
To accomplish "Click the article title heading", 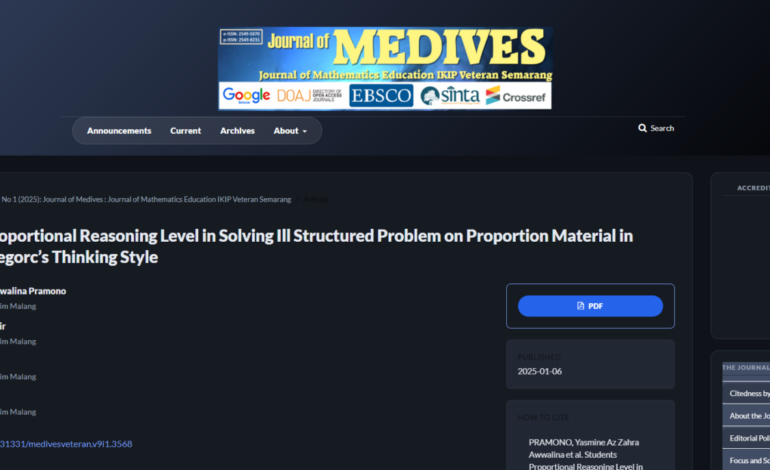I will [x=316, y=246].
